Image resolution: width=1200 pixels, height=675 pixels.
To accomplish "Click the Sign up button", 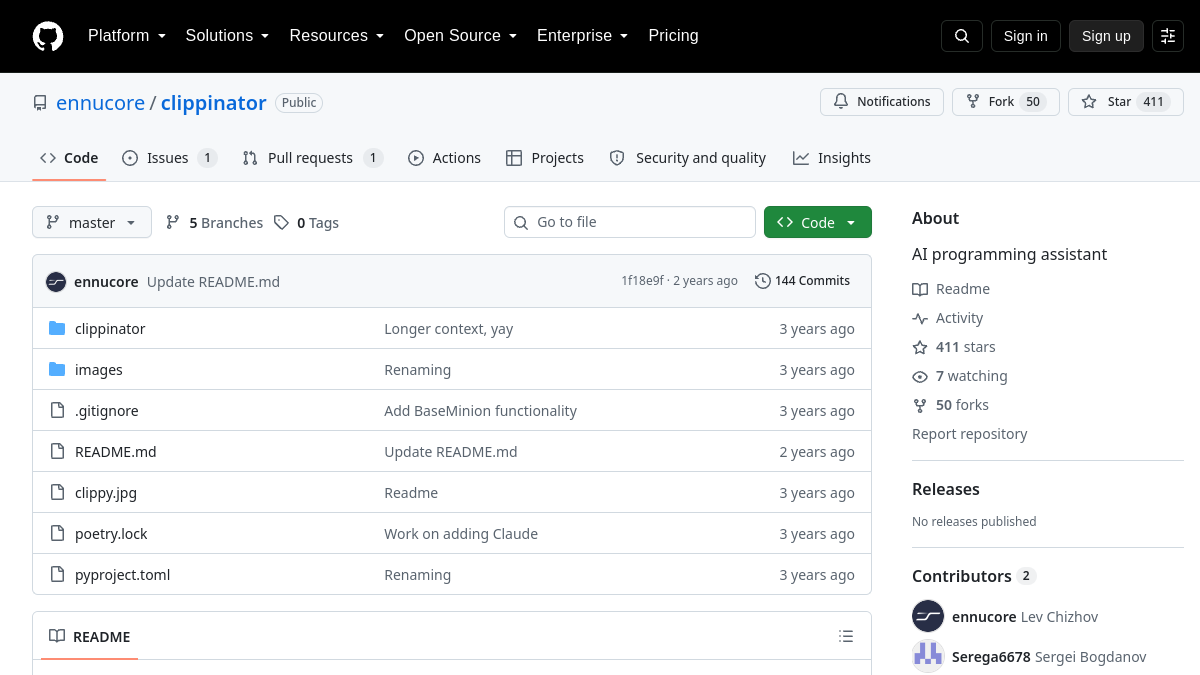I will coord(1106,36).
